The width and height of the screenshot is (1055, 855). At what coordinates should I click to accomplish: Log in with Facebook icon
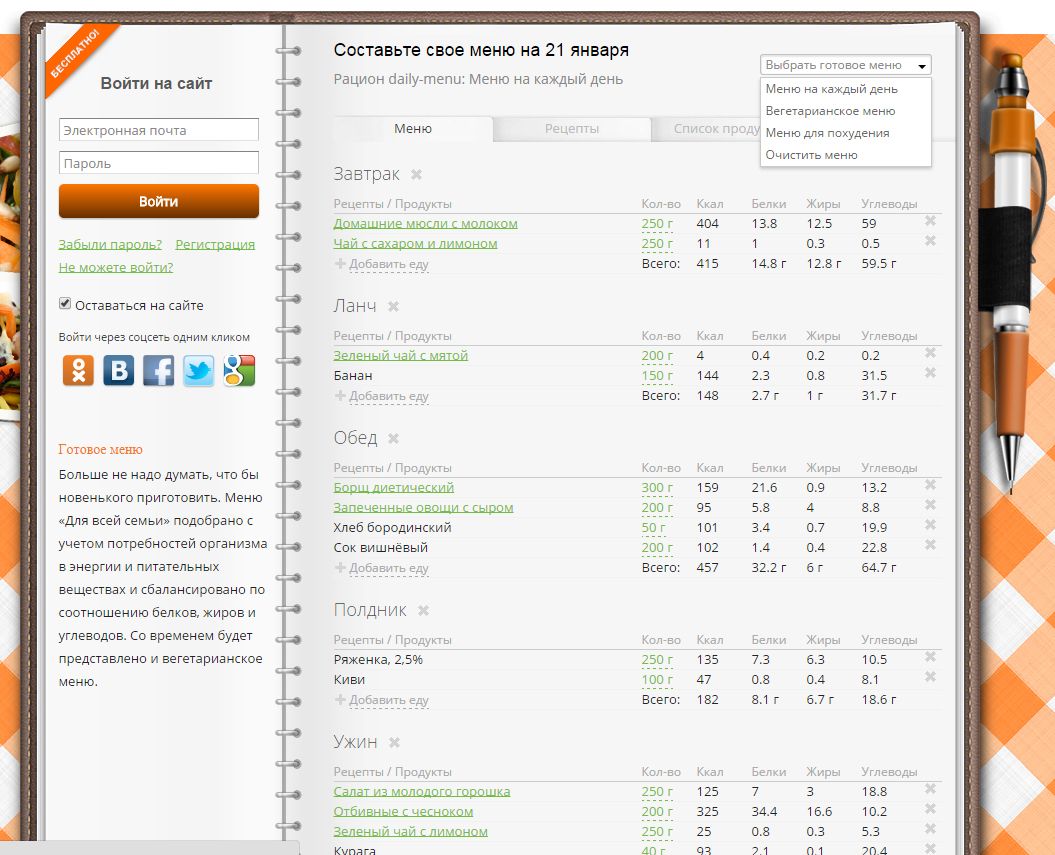click(158, 370)
